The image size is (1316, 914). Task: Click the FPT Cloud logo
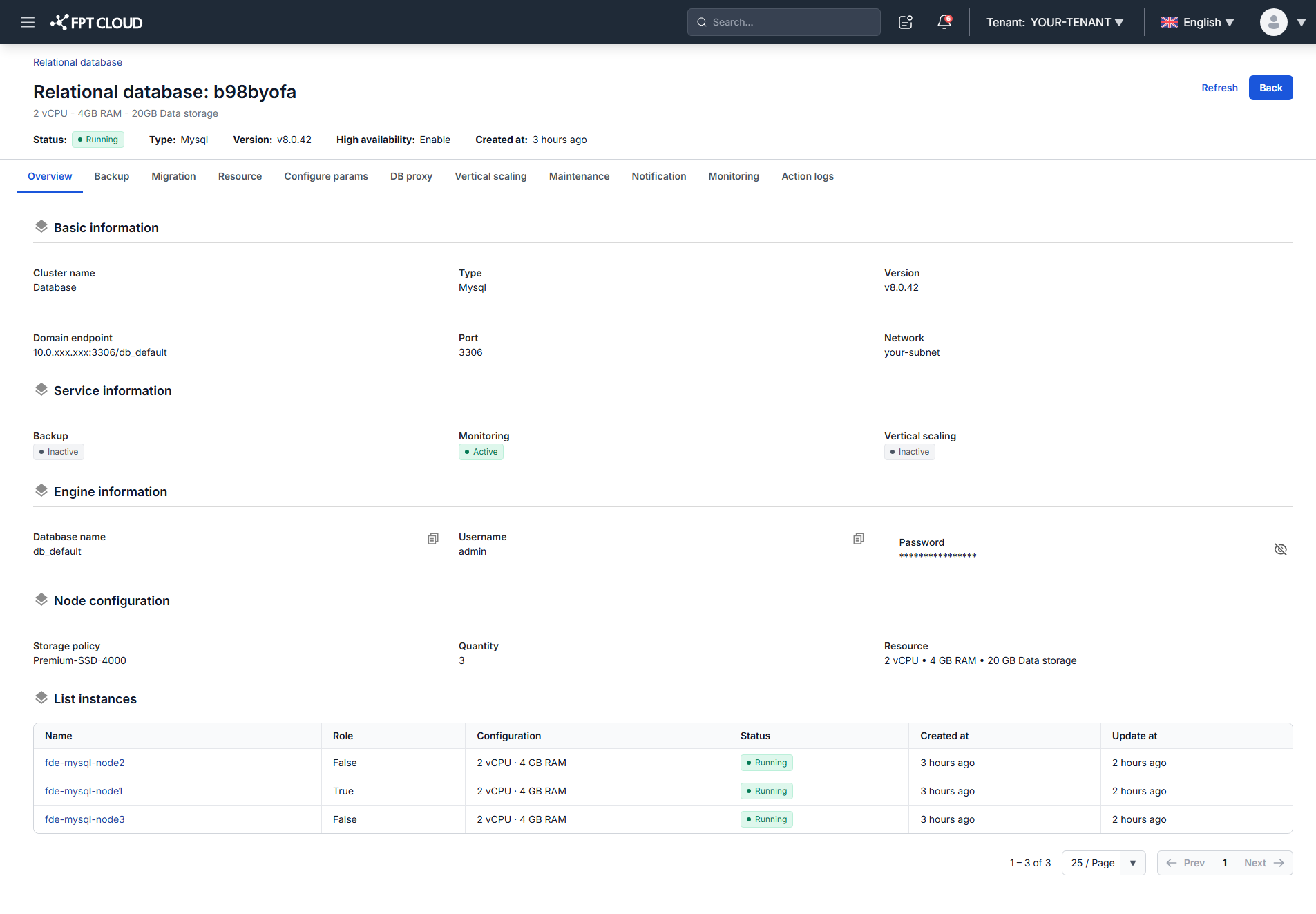coord(96,22)
